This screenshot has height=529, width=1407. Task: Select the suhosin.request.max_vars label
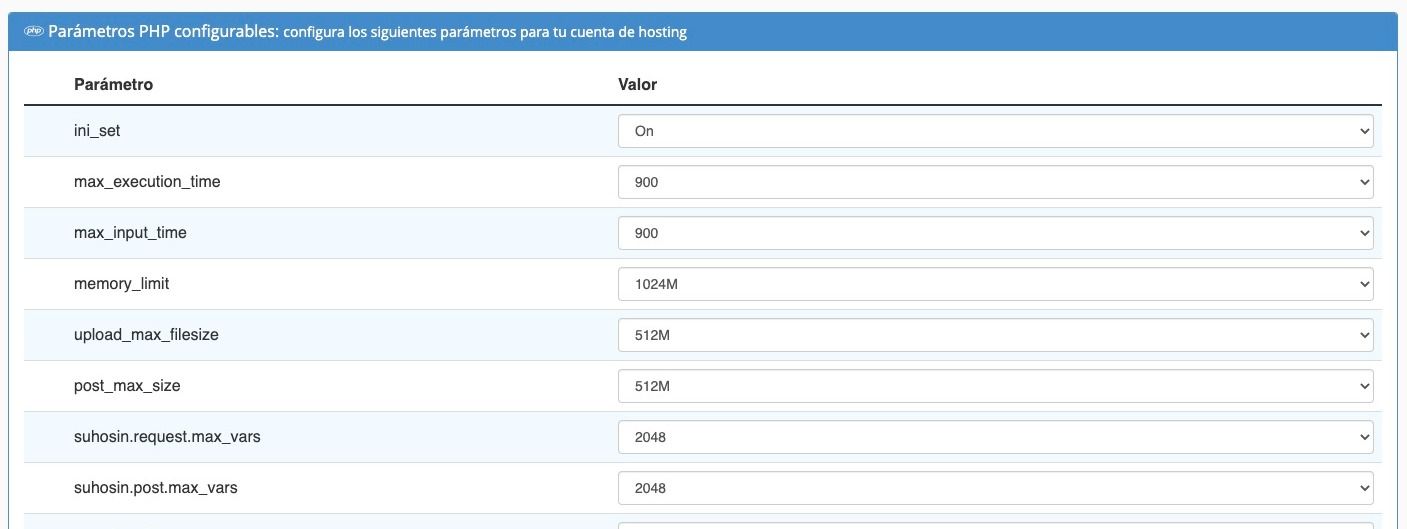(167, 437)
